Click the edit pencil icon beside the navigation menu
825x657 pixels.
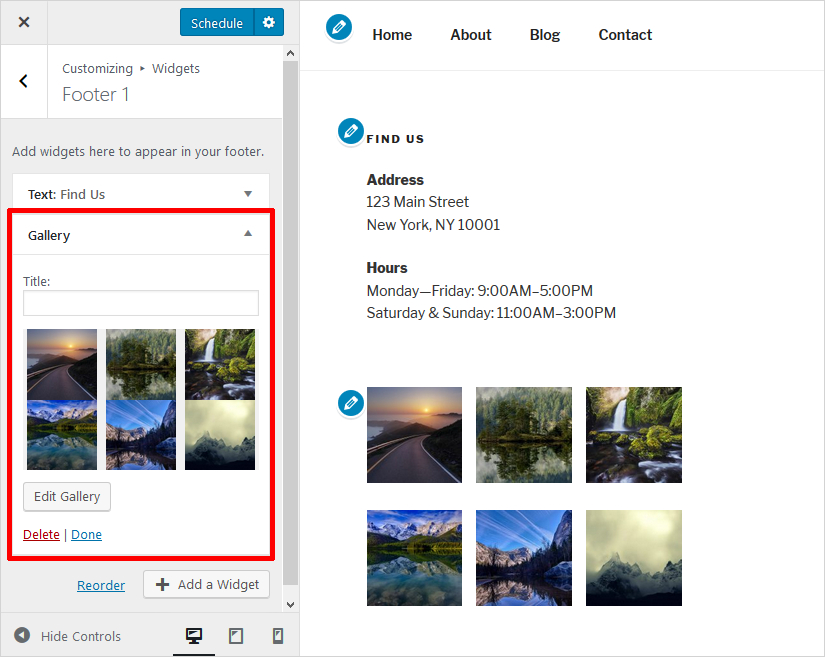(x=339, y=28)
